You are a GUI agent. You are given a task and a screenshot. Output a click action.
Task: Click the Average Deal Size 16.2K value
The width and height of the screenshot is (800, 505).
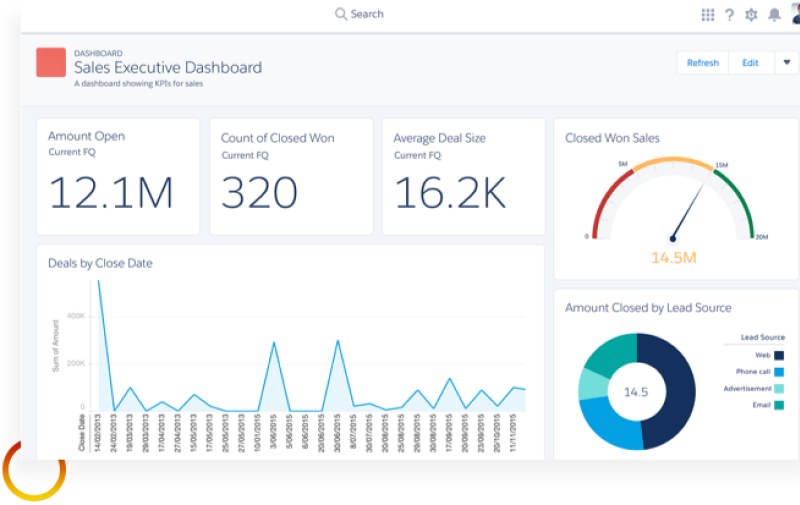click(x=450, y=193)
